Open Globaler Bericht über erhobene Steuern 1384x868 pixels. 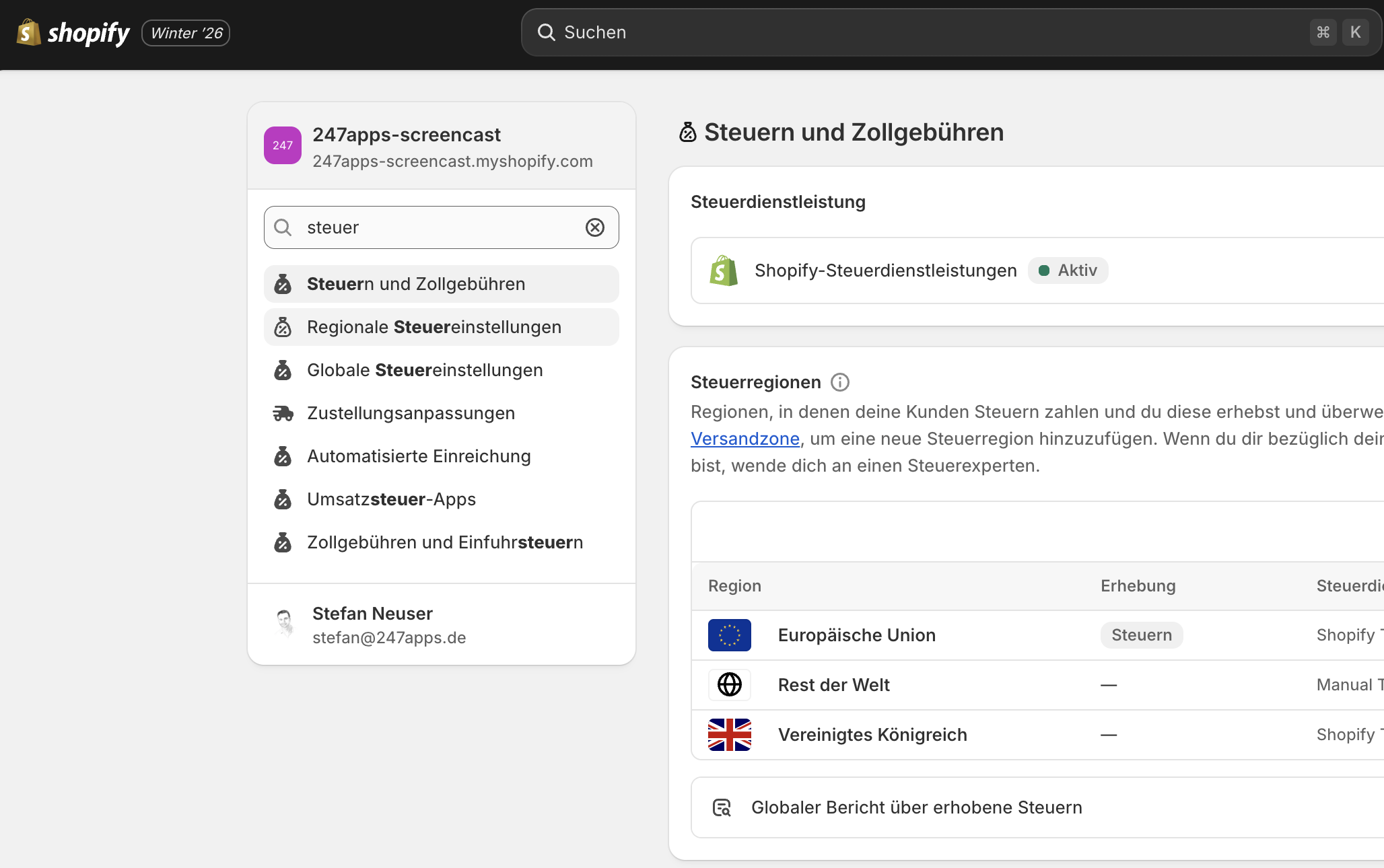(x=916, y=807)
